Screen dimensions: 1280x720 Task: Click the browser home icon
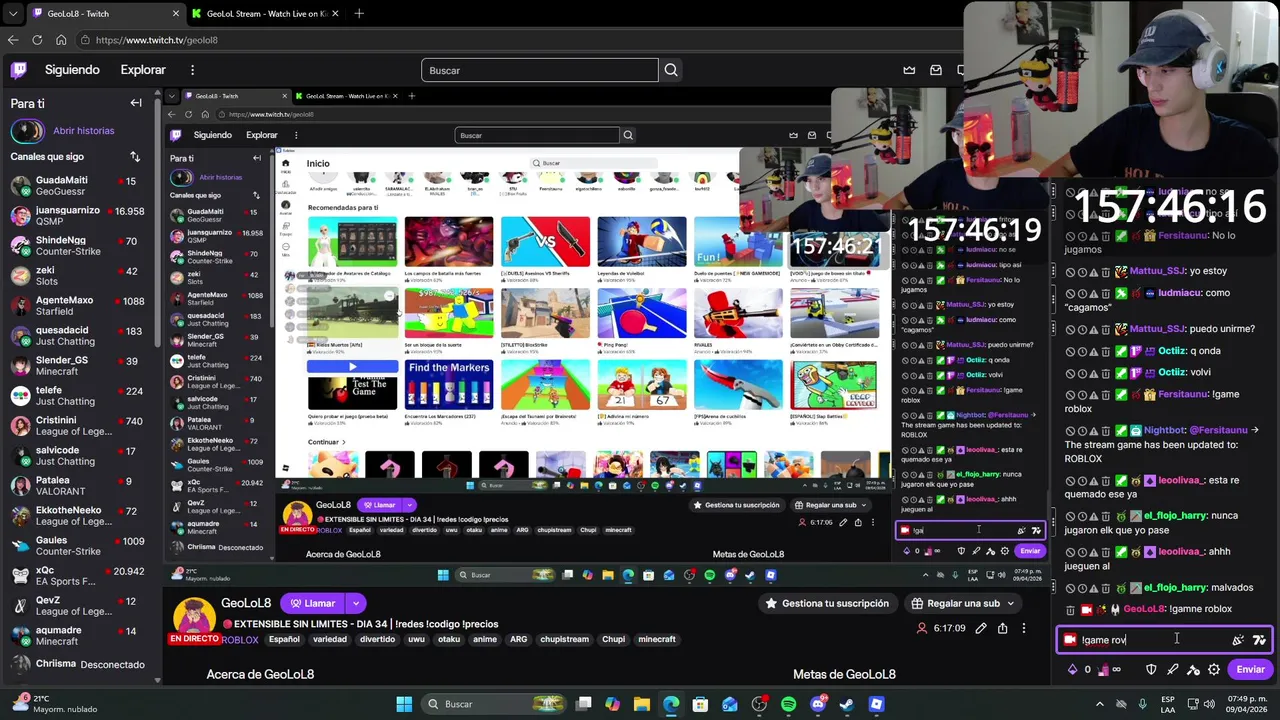tap(61, 40)
